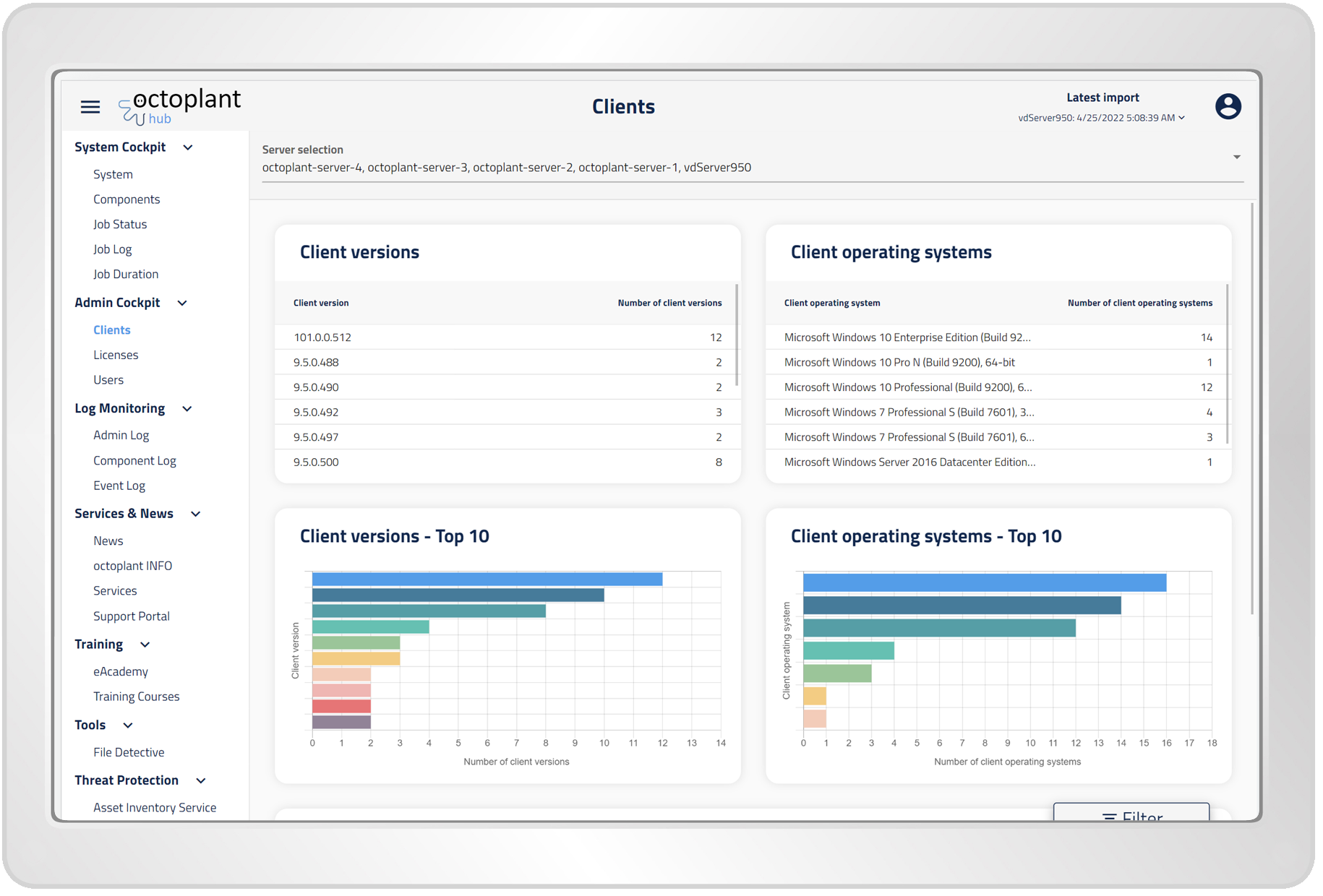
Task: Expand the Server selection dropdown
Action: 1236,158
